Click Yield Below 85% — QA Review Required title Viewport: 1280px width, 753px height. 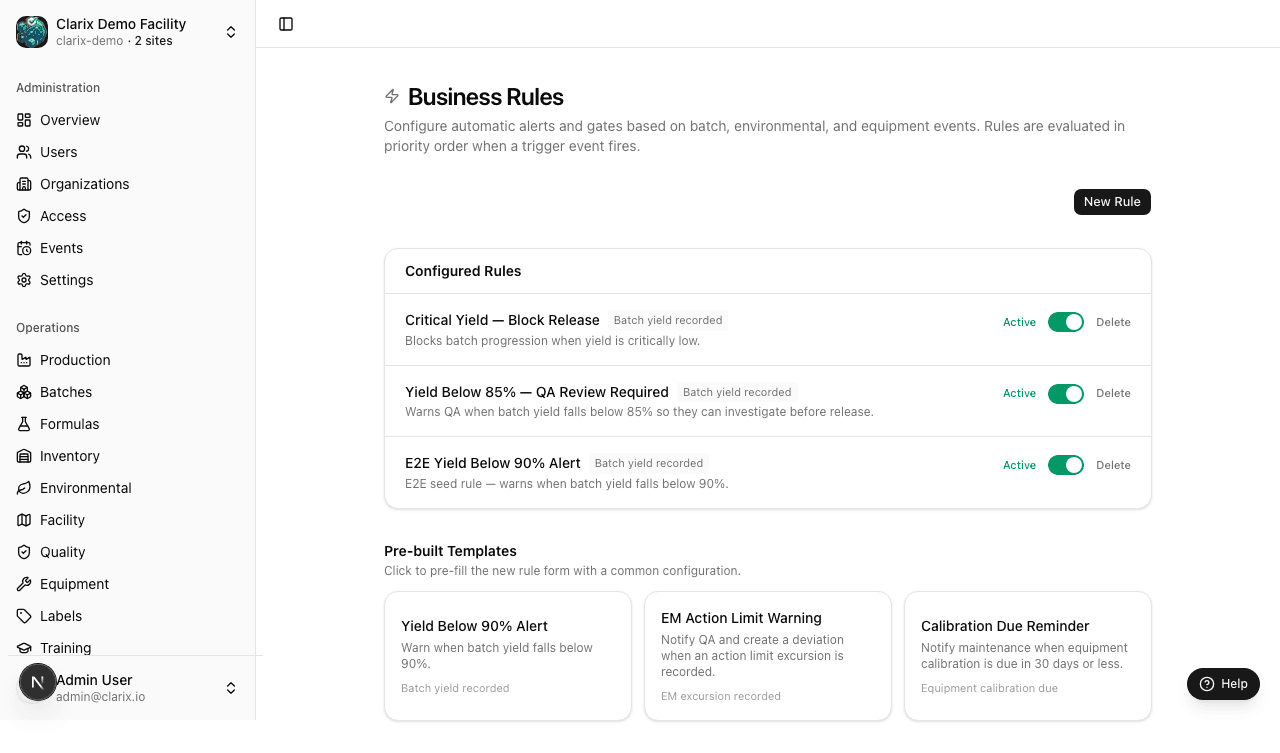pos(537,392)
